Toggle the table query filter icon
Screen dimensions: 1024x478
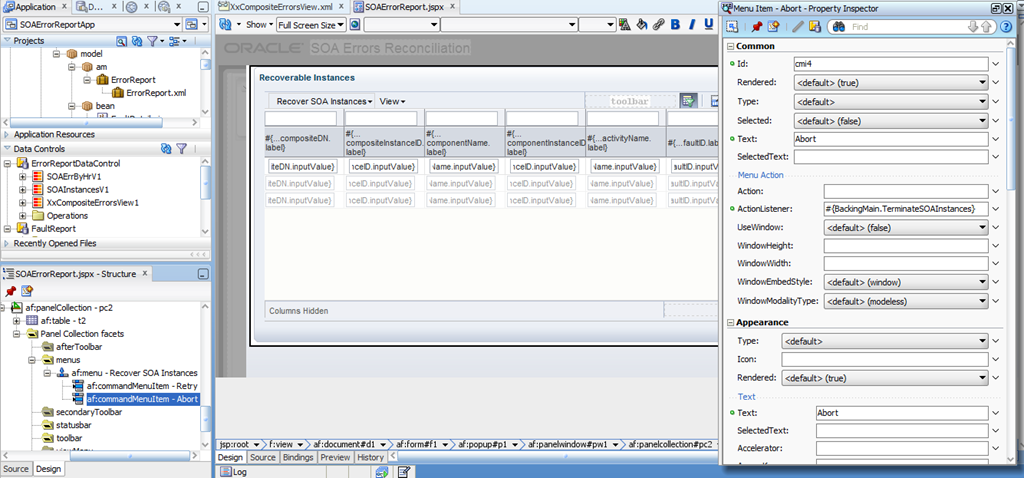click(687, 101)
